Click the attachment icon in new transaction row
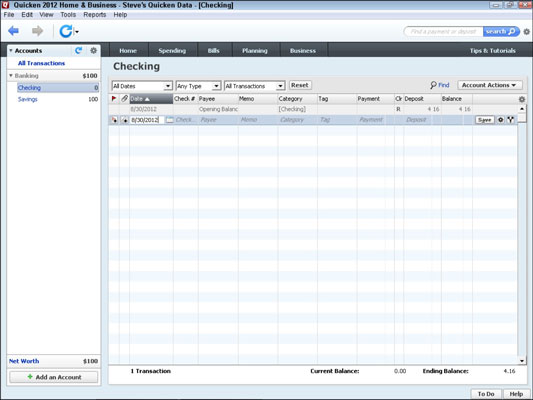 (125, 120)
